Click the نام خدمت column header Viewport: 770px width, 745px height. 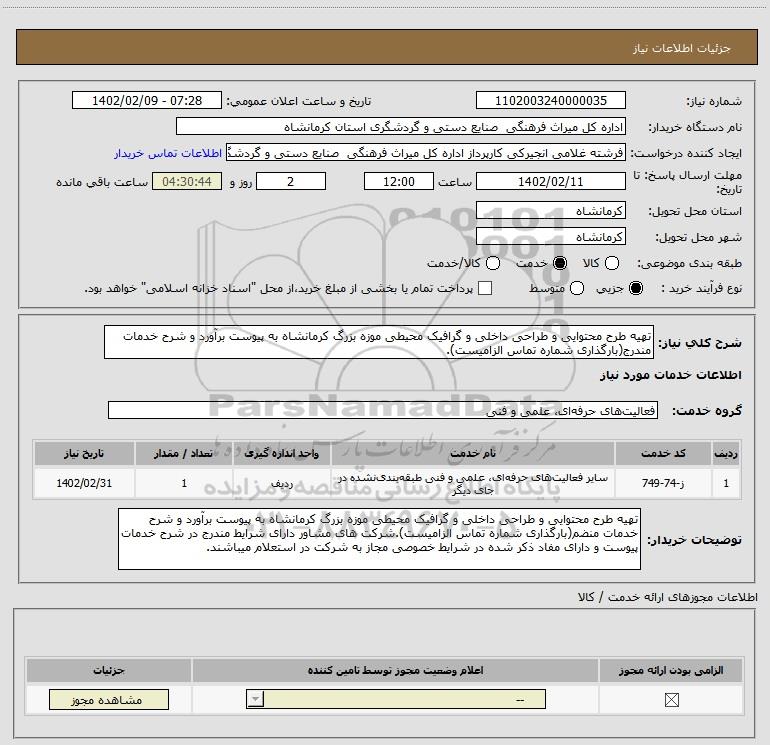[x=472, y=453]
